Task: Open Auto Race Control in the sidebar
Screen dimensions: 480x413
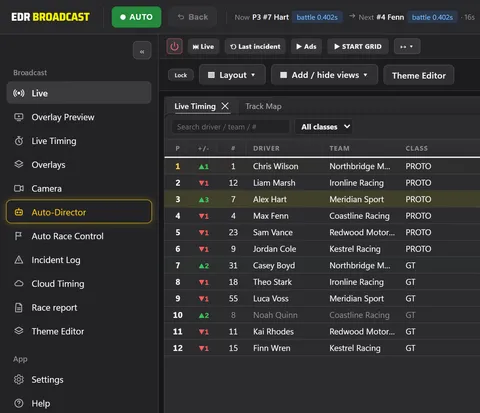Action: [x=79, y=236]
